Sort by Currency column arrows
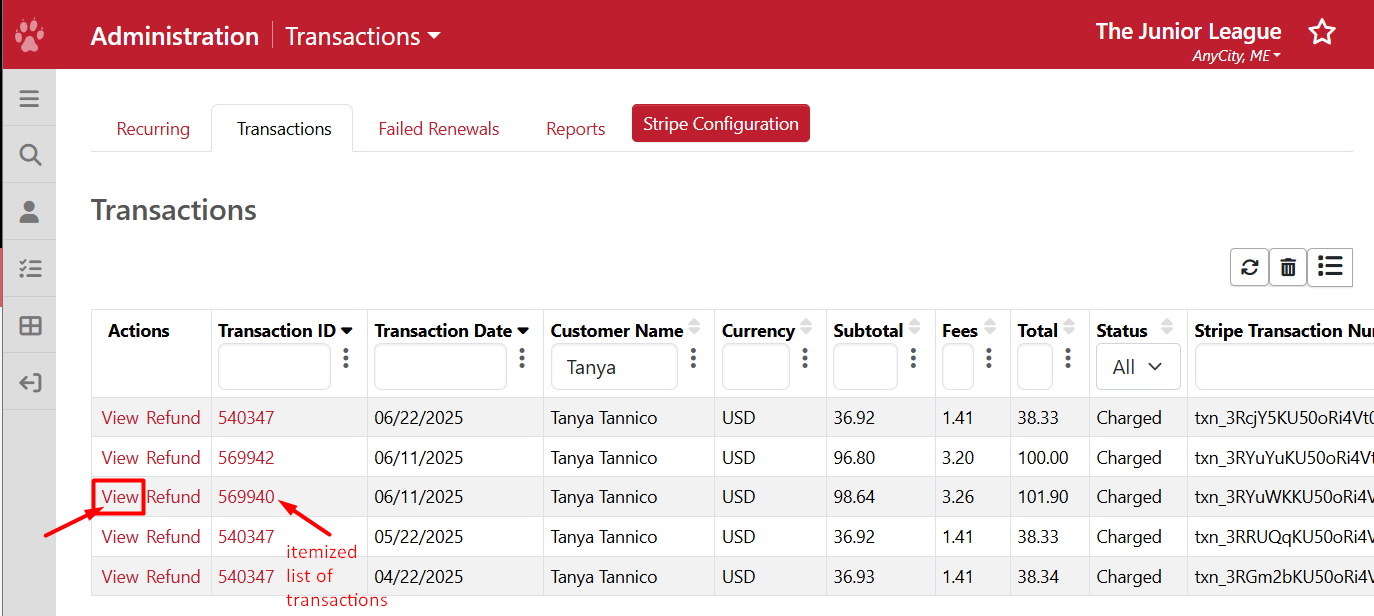 [807, 329]
